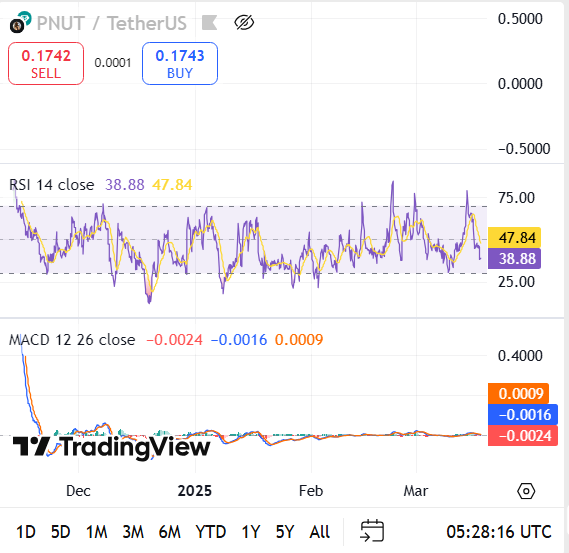Click the -0.5000 price scale value
The width and height of the screenshot is (569, 553).
coord(524,149)
